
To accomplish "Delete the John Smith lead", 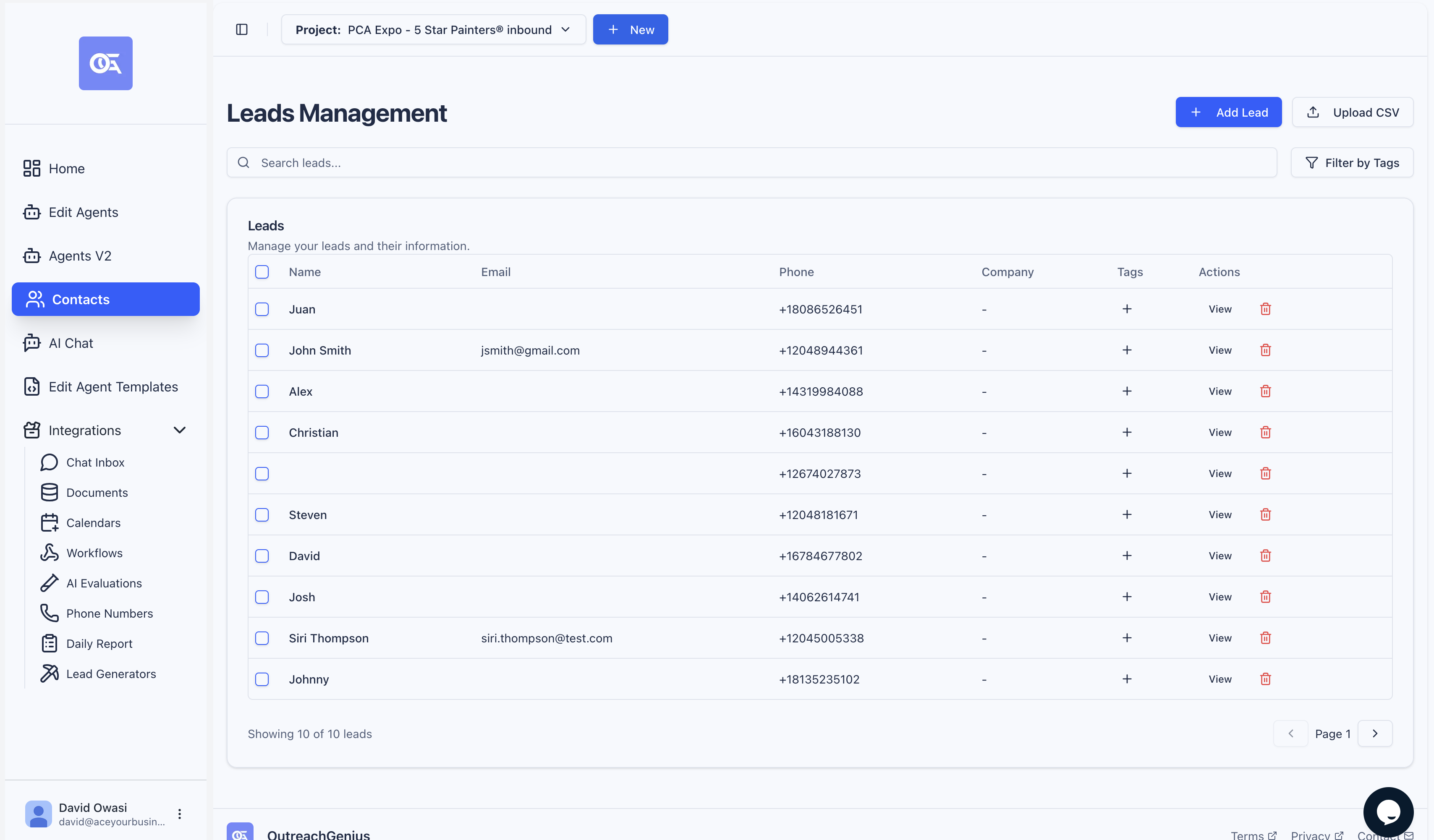I will tap(1265, 350).
